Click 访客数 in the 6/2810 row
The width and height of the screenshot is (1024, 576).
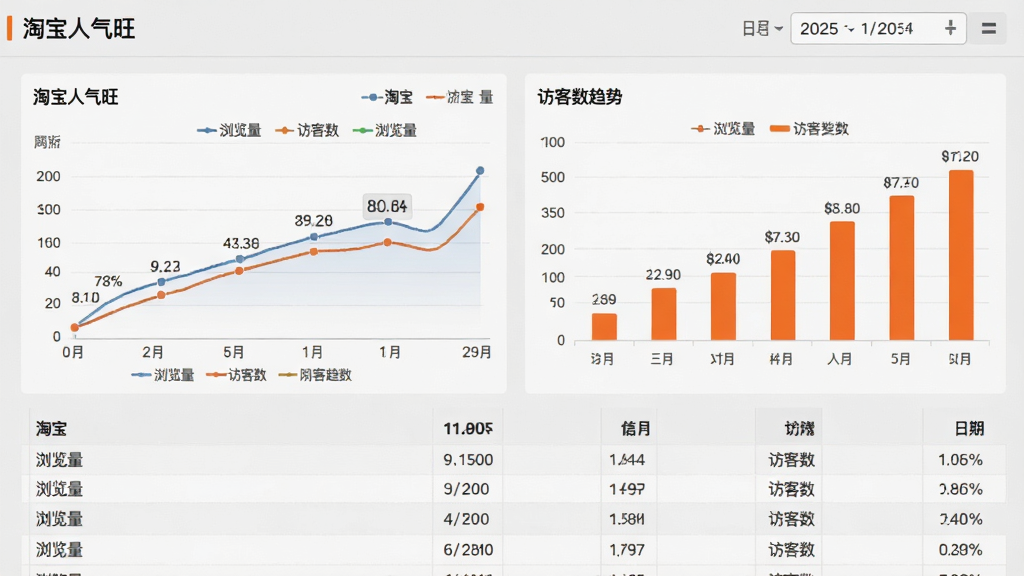point(792,550)
